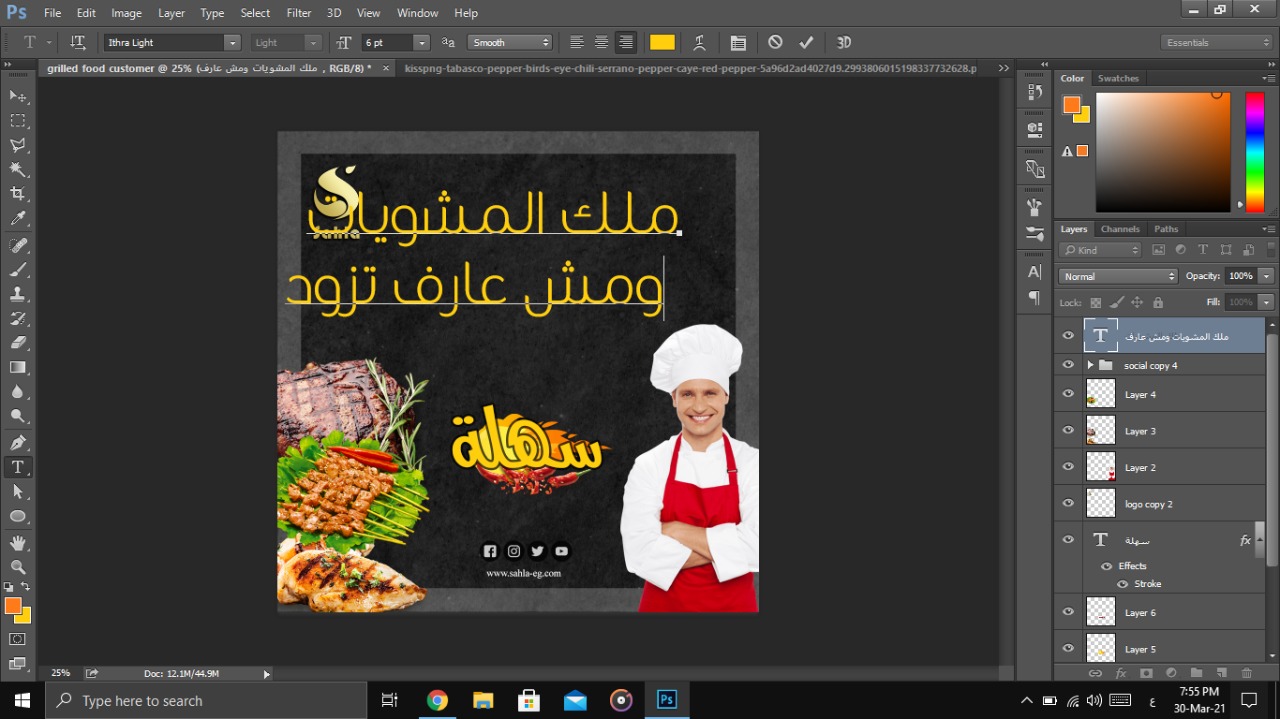Cancel current text edits

775,43
